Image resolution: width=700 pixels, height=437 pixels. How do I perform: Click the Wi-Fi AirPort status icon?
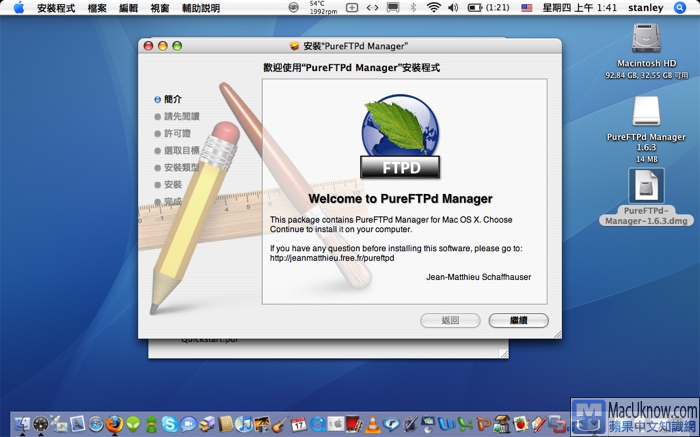(433, 8)
